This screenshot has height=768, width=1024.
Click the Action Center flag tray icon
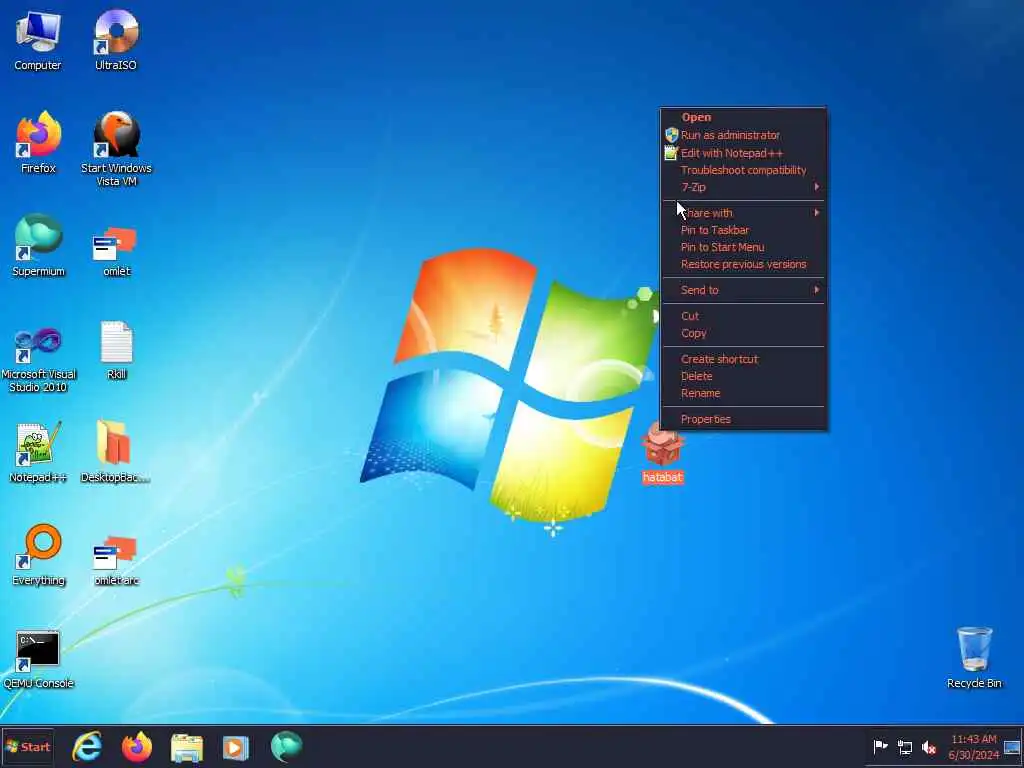point(880,746)
